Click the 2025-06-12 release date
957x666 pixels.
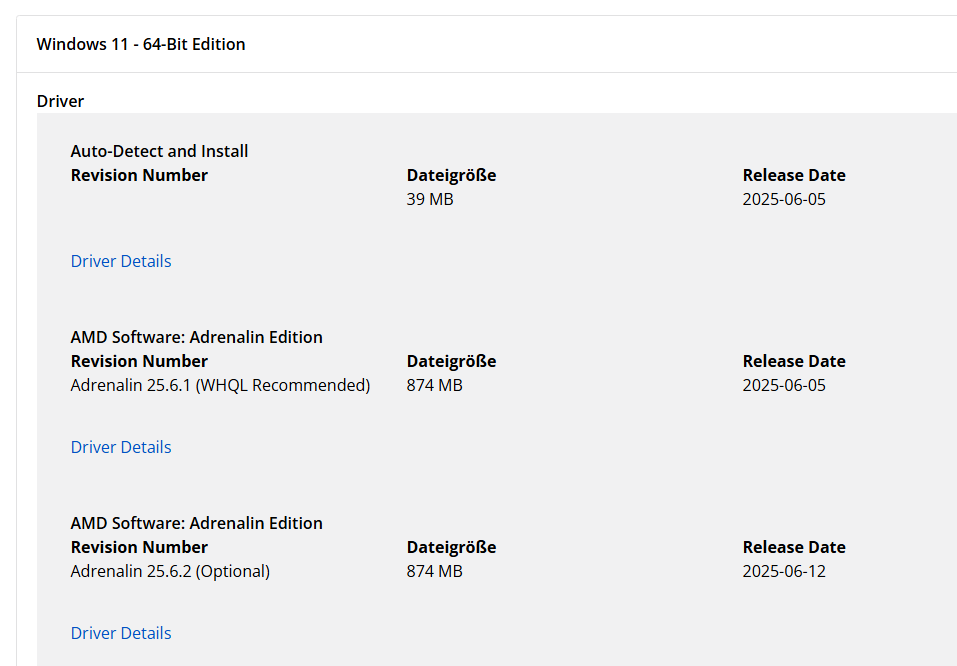(x=784, y=571)
